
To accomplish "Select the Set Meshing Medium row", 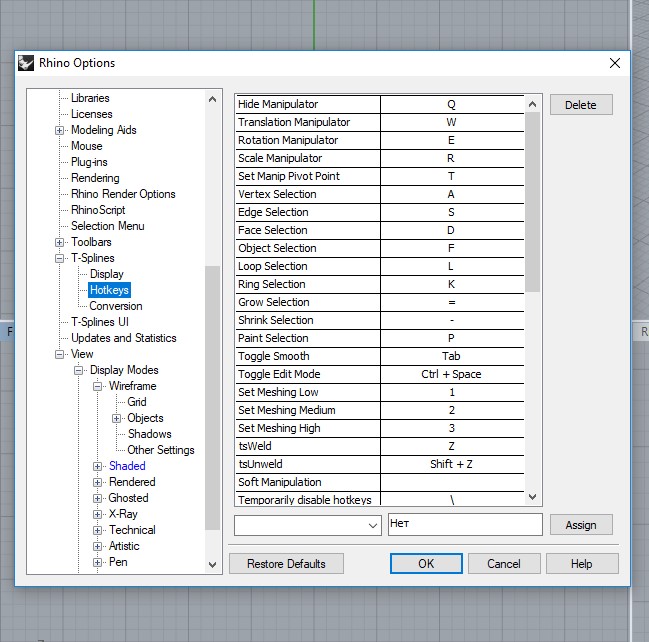I will coord(380,411).
